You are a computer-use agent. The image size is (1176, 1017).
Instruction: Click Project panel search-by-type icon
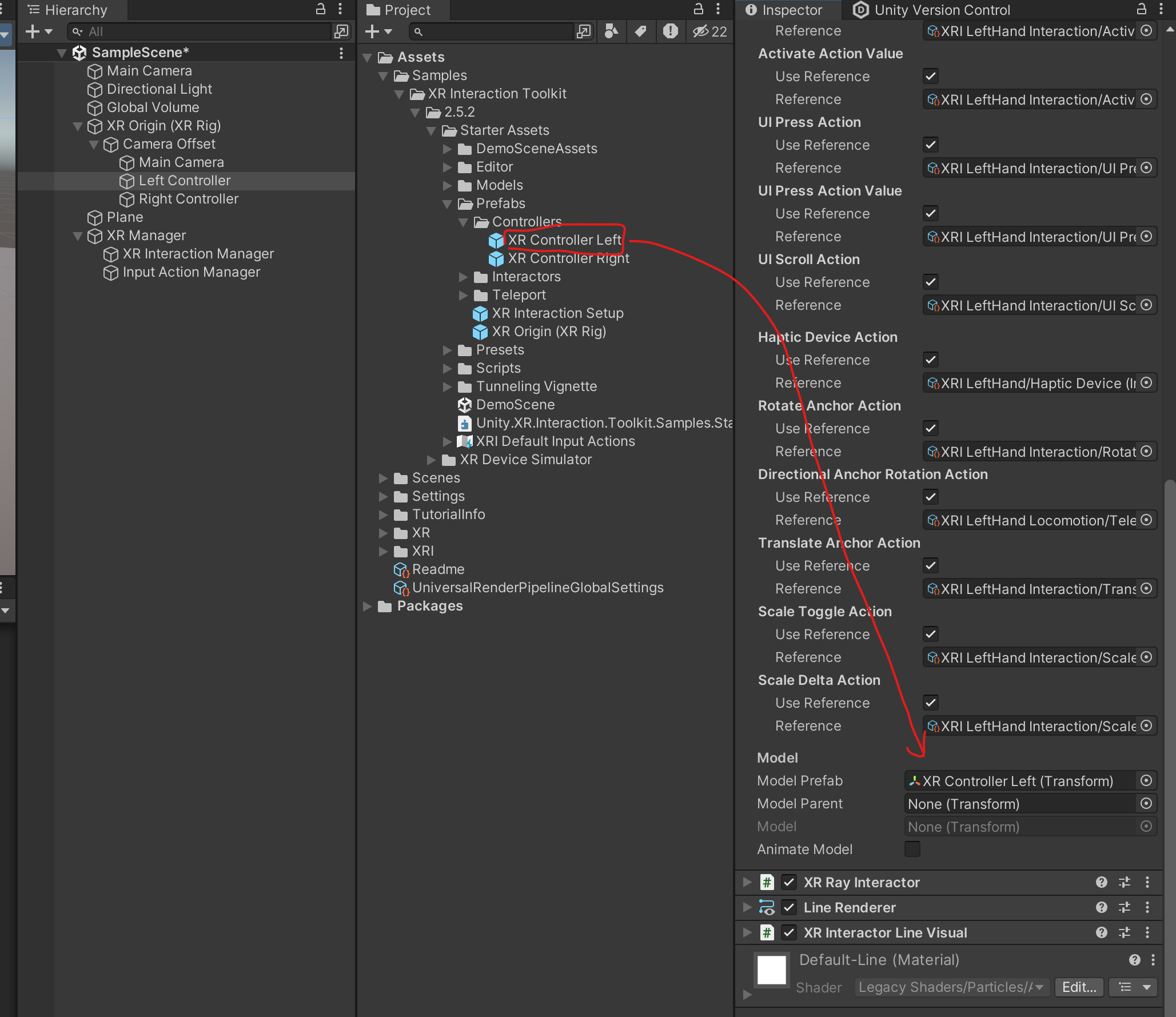pyautogui.click(x=611, y=31)
